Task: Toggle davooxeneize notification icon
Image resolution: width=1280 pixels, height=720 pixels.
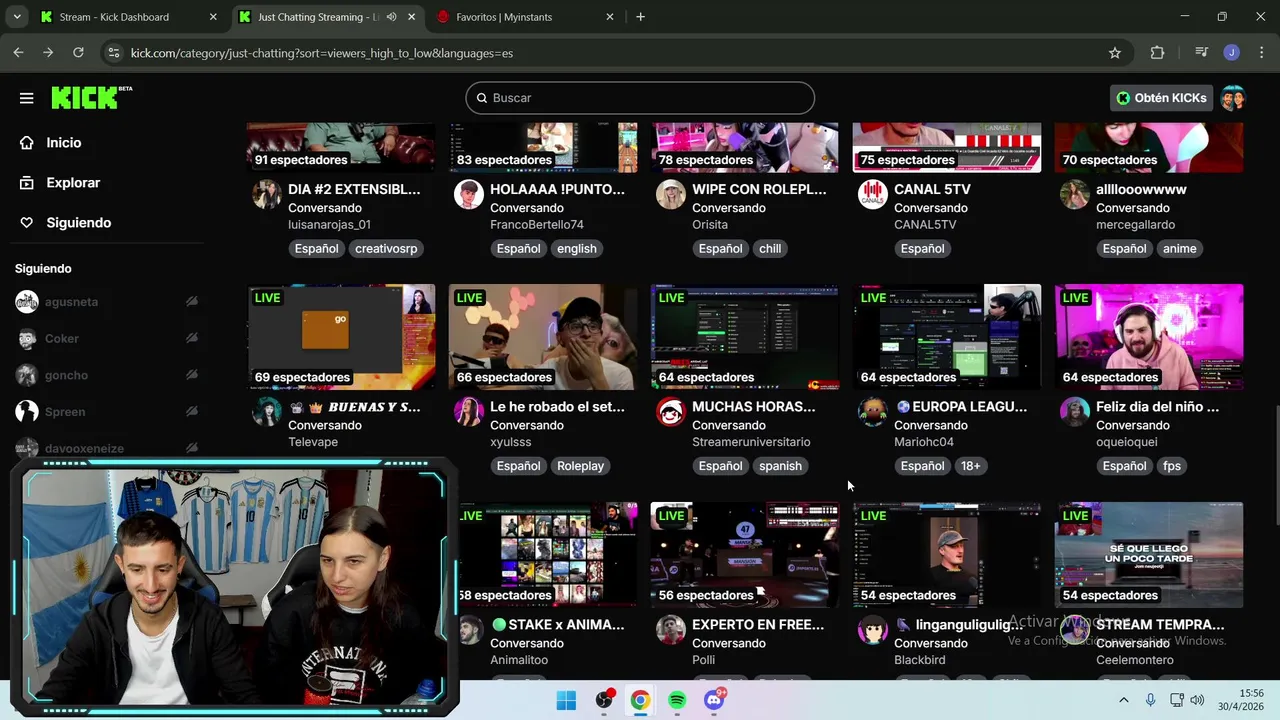Action: point(191,448)
